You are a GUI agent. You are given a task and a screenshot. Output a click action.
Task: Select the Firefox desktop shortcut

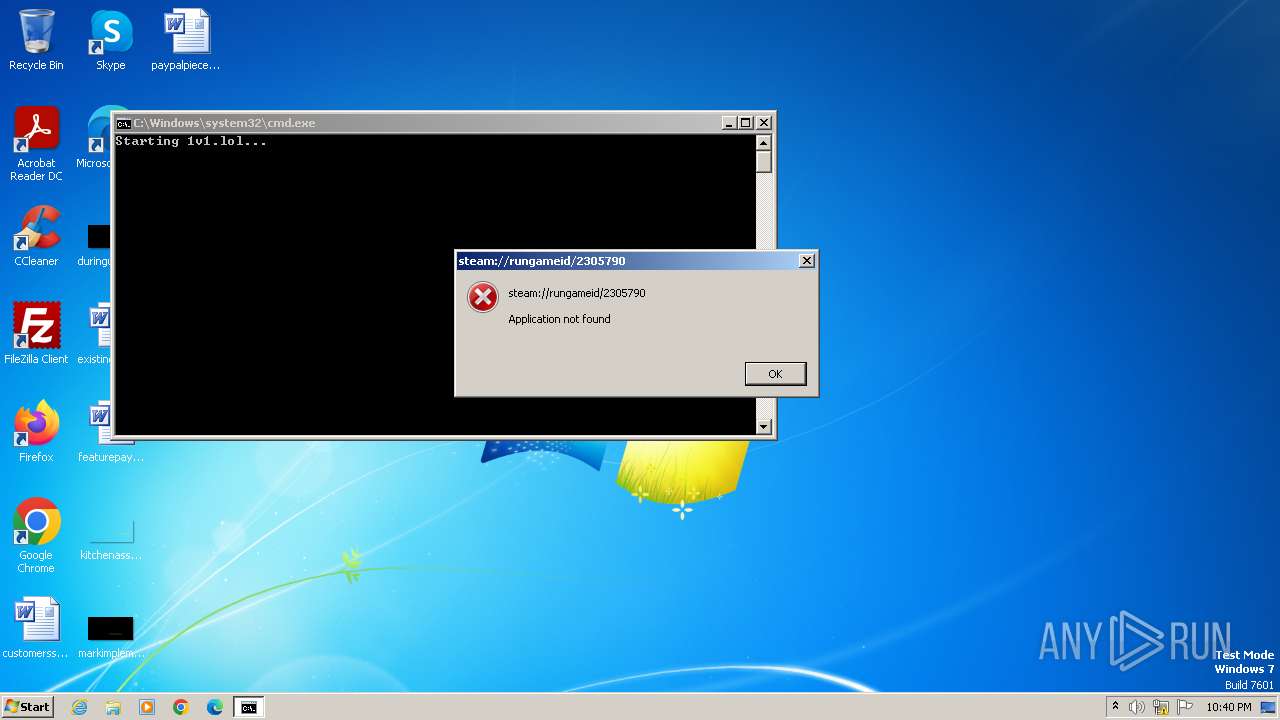37,431
